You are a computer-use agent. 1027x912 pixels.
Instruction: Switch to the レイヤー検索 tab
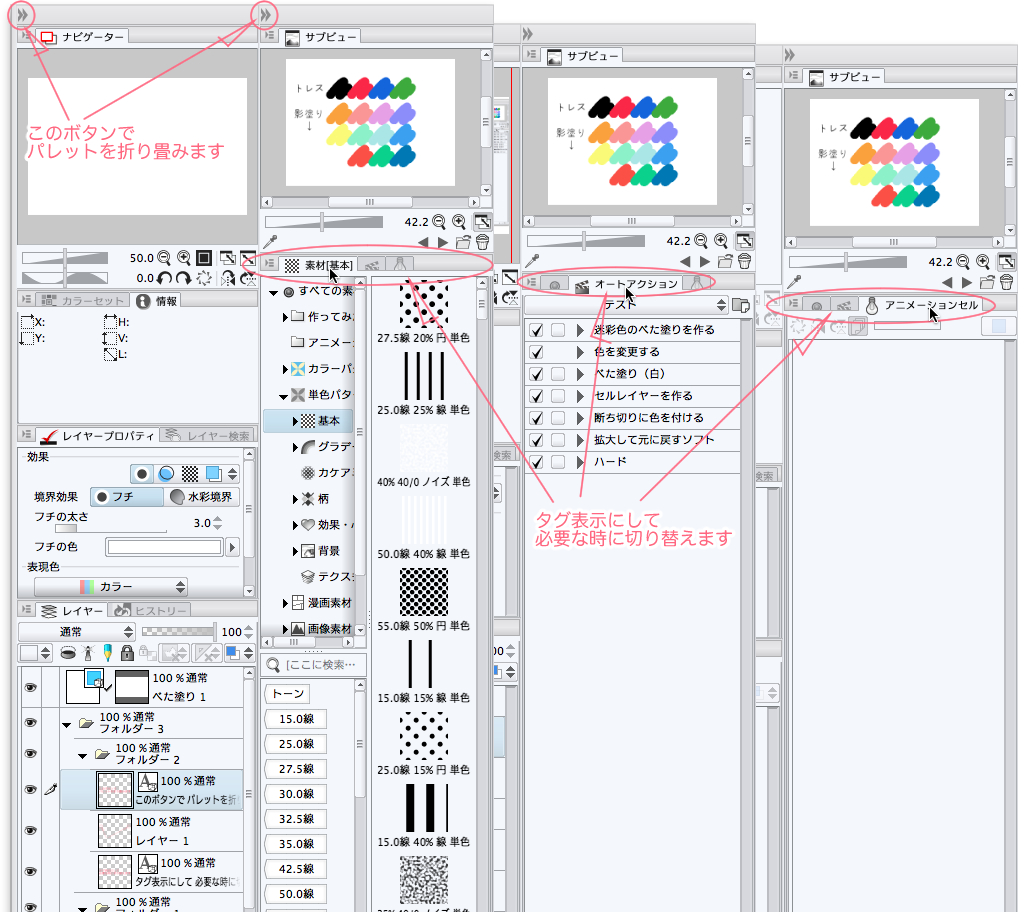pos(207,436)
